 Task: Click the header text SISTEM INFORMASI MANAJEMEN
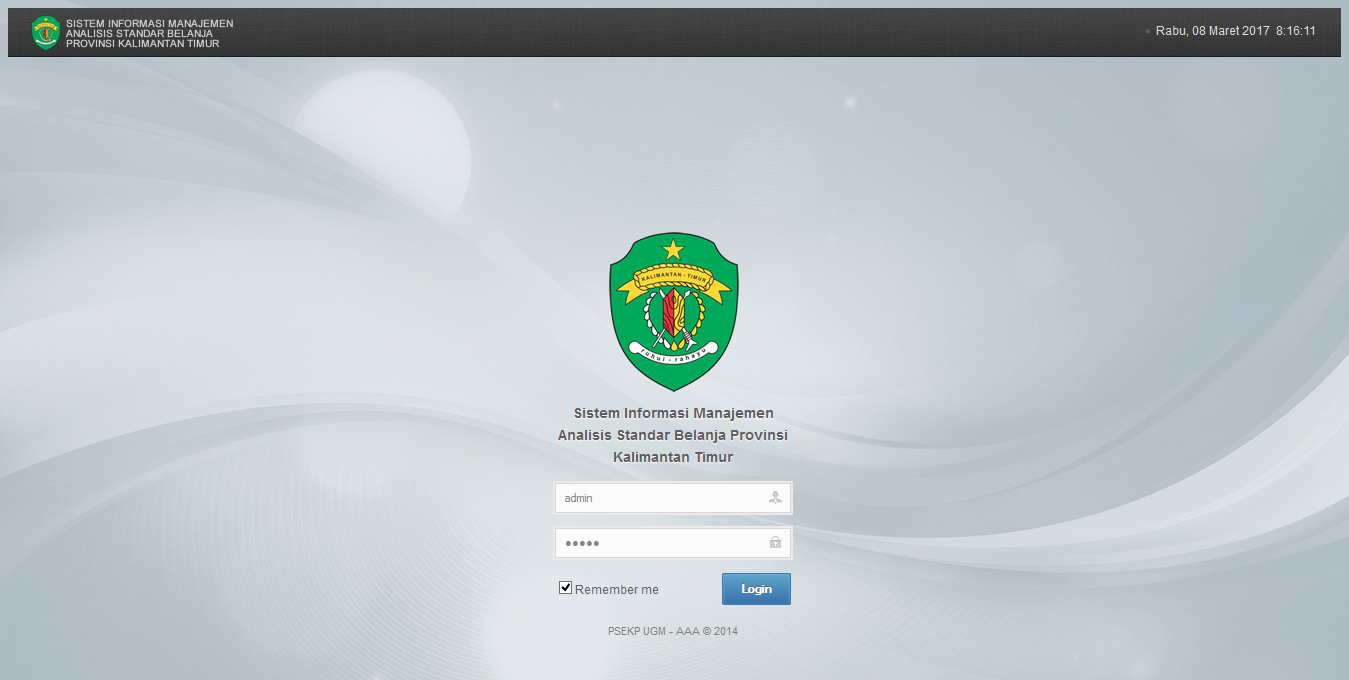[x=149, y=22]
